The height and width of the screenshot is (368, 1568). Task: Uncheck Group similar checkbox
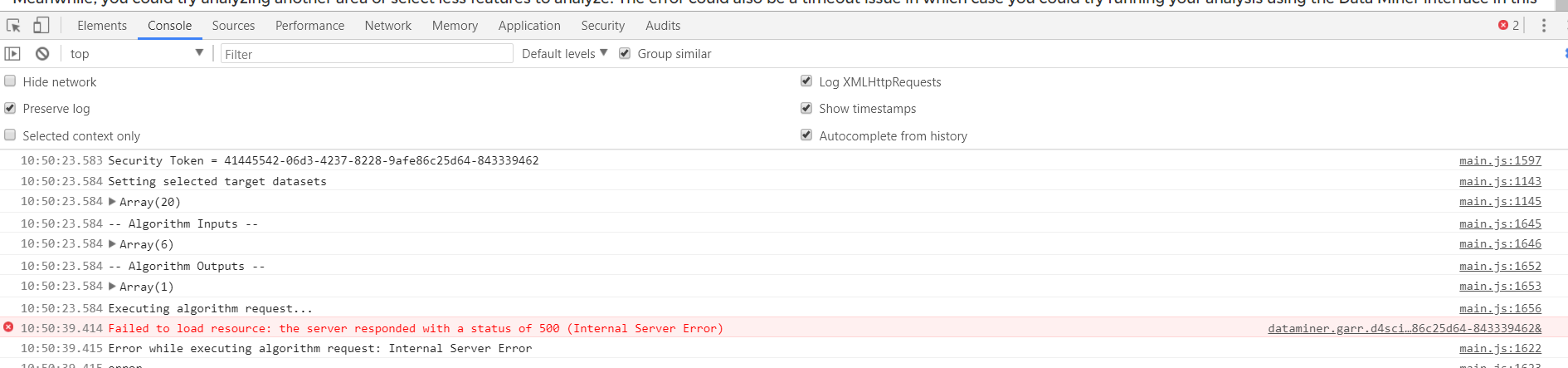625,53
